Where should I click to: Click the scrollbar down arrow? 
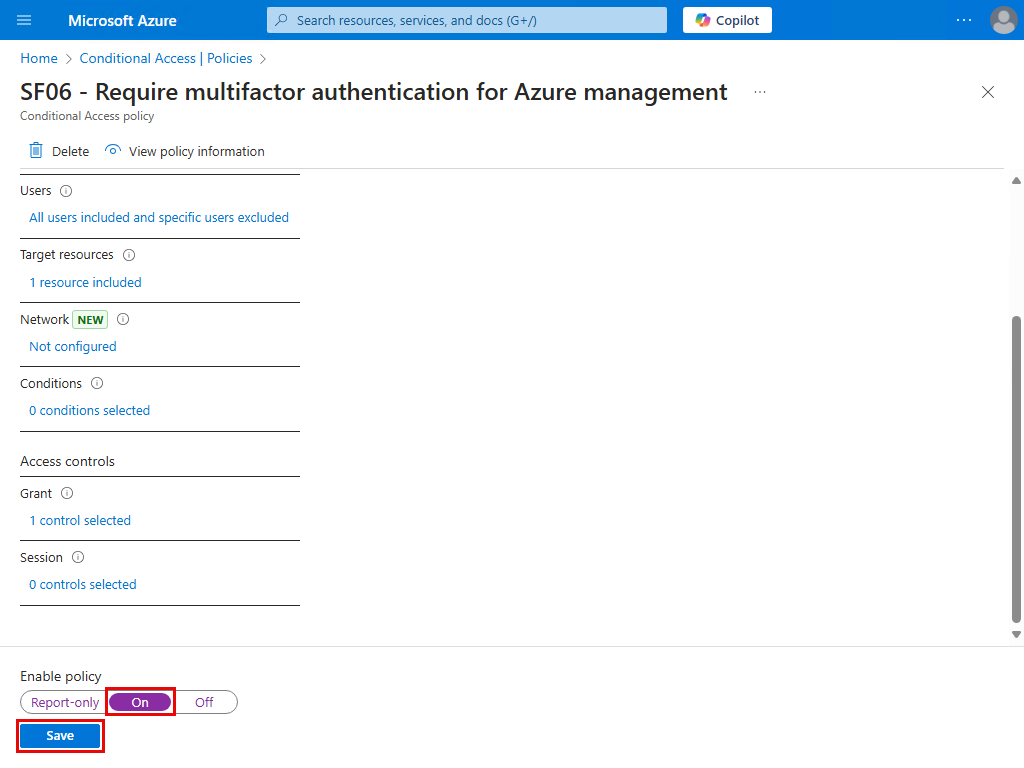[x=1016, y=634]
